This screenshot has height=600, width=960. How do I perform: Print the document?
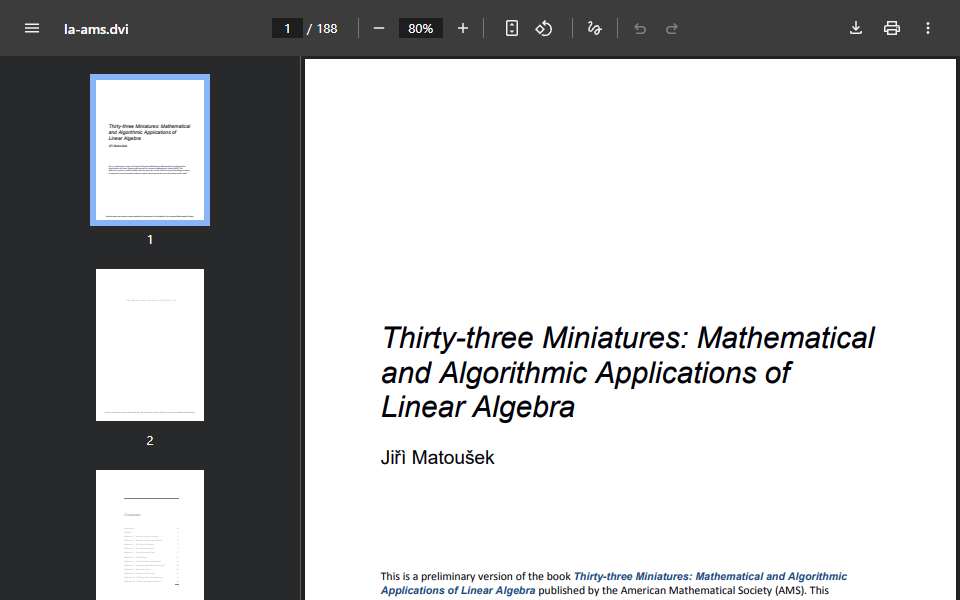tap(891, 28)
